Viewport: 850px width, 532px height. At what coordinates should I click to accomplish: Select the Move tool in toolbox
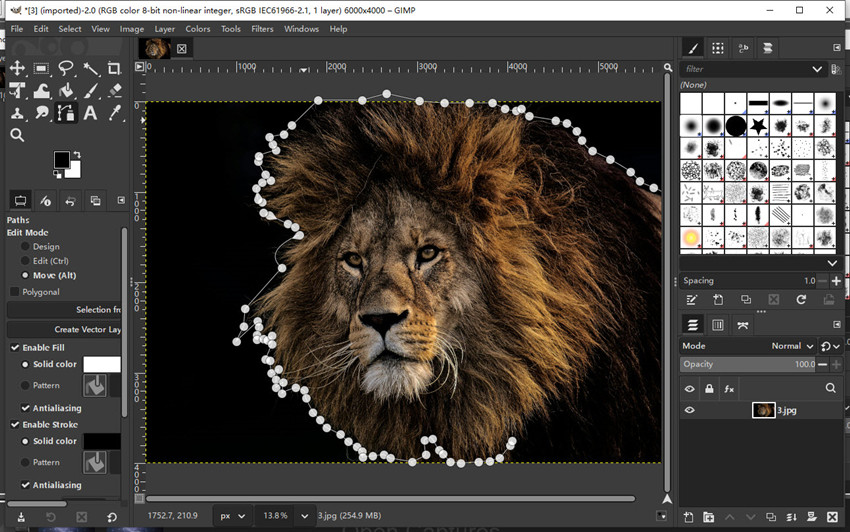coord(17,68)
